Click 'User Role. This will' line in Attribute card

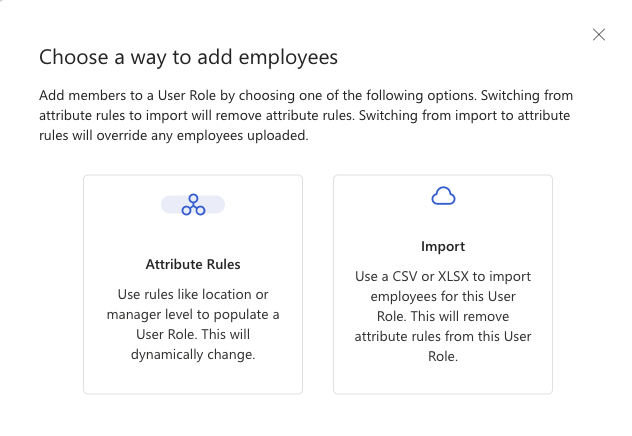[193, 334]
